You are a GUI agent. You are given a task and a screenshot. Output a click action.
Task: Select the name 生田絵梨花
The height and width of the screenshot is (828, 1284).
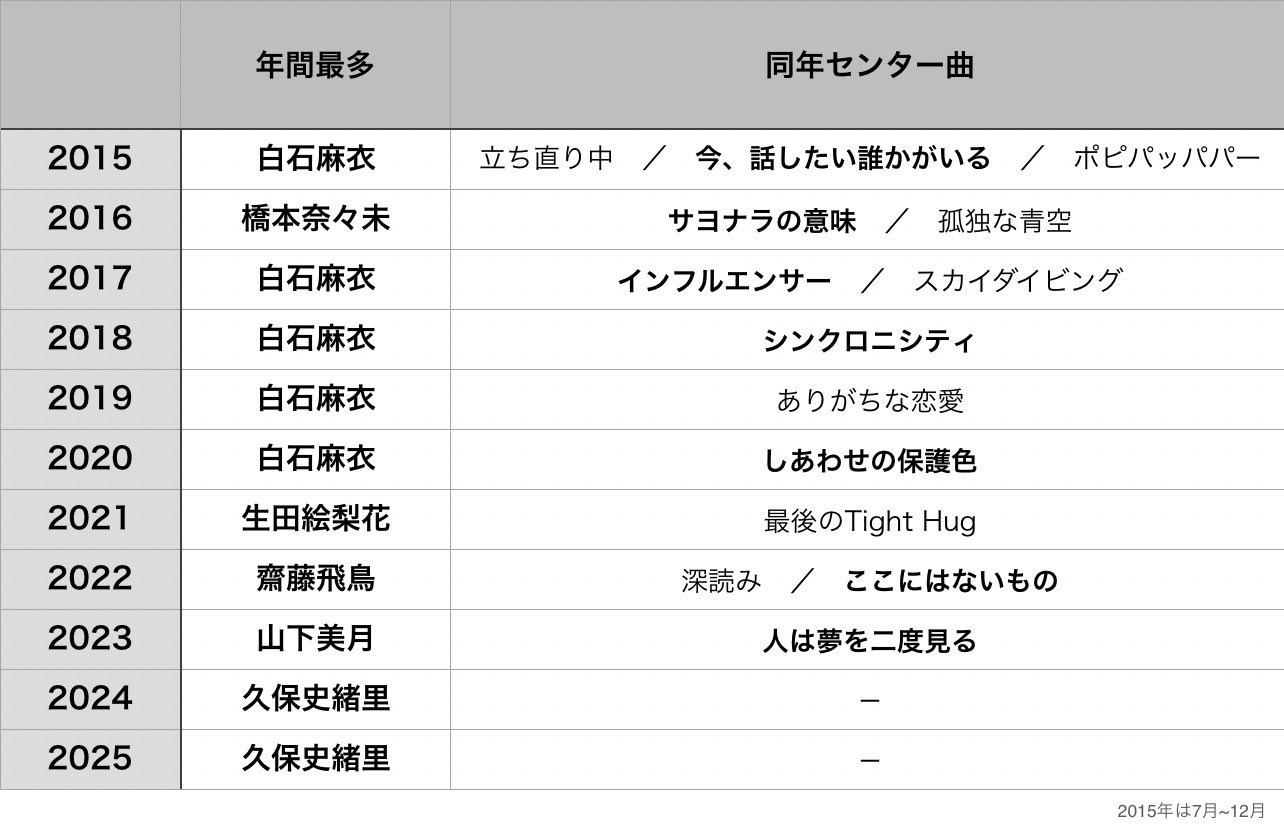[315, 519]
